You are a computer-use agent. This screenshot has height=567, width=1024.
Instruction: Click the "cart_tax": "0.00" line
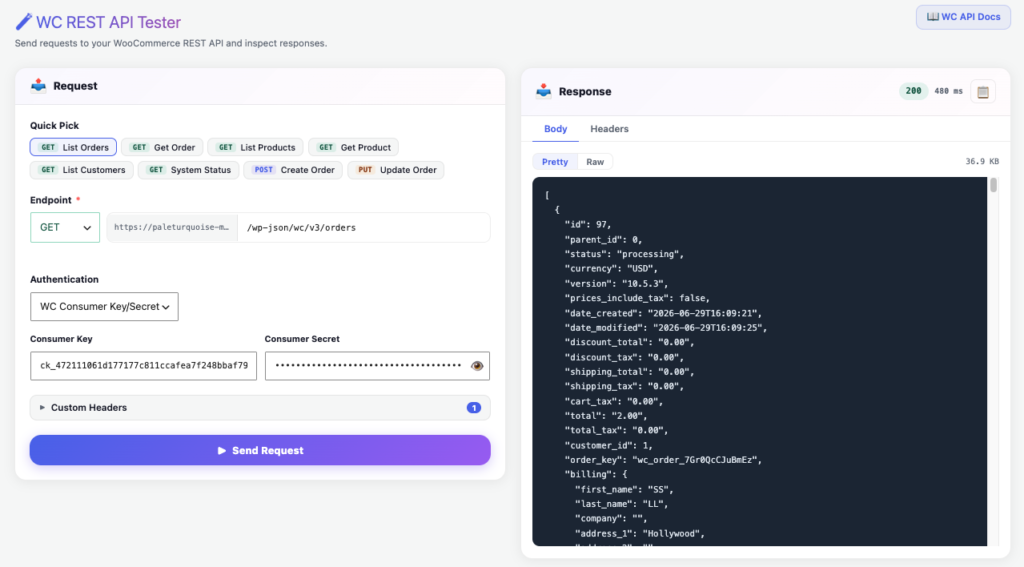614,401
